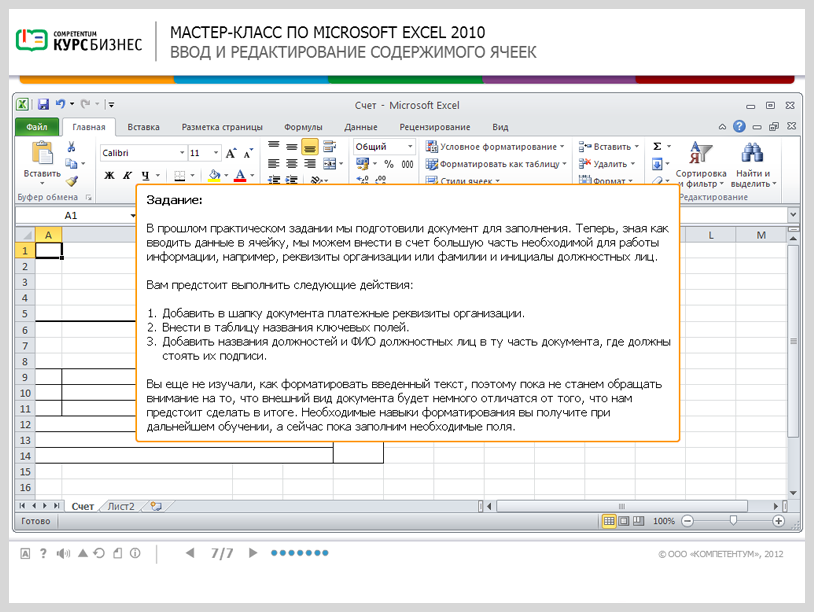Click the course player replay icon
The height and width of the screenshot is (612, 814).
(x=99, y=553)
